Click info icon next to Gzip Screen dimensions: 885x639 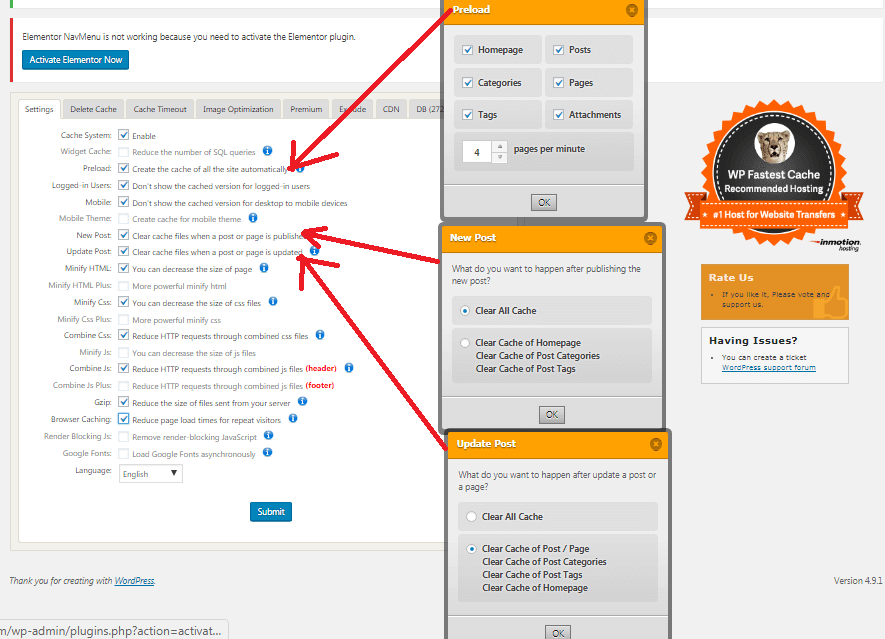302,401
